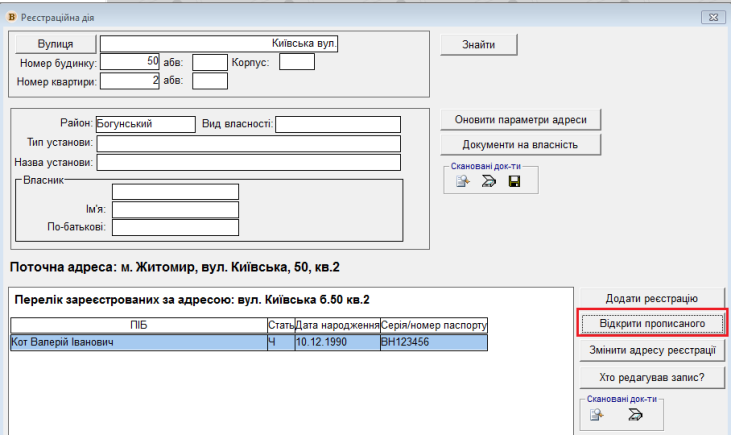731x435 pixels.
Task: Click the scanner icon in the lower scanned documents group
Action: coord(633,416)
